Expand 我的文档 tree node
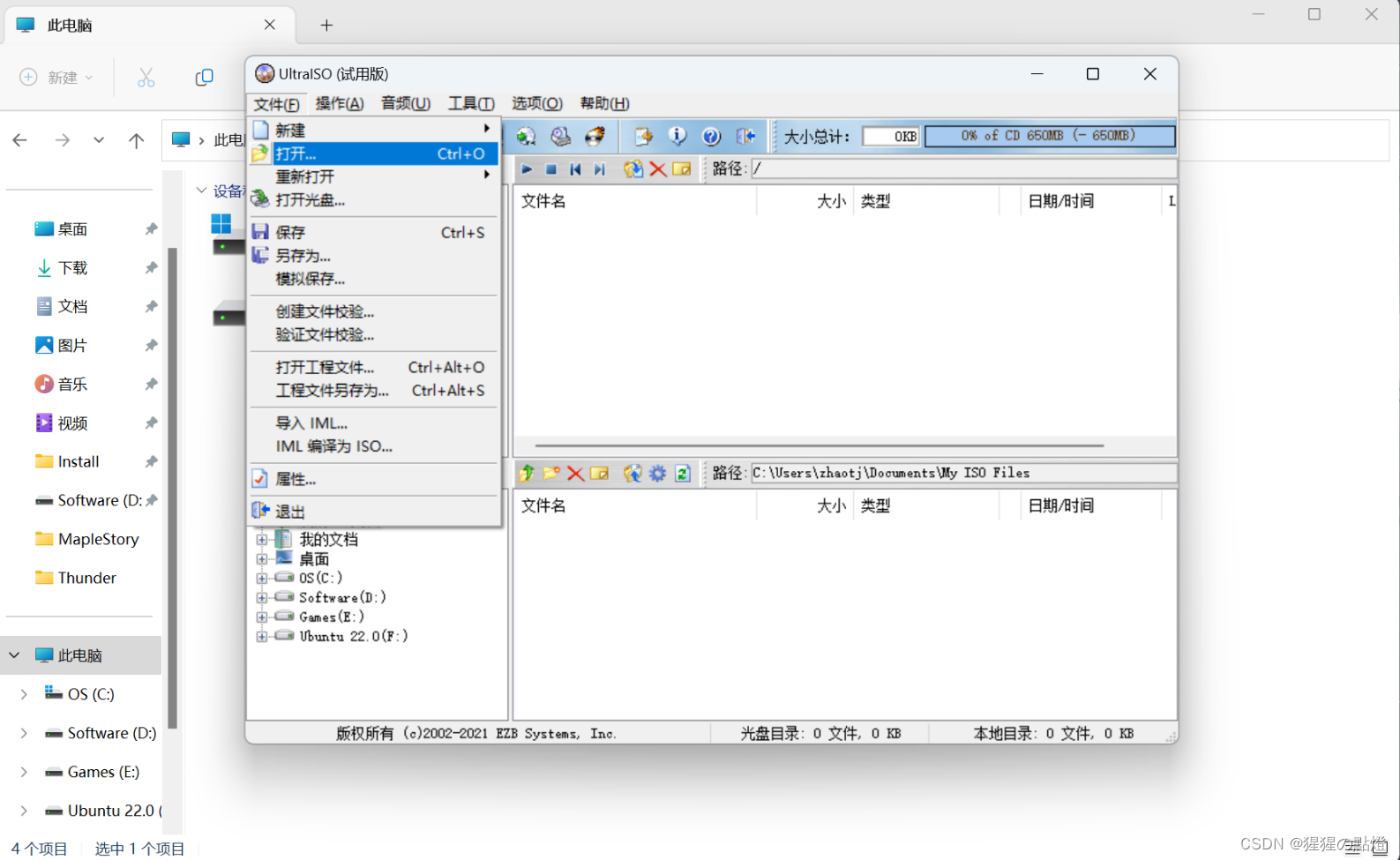 262,539
